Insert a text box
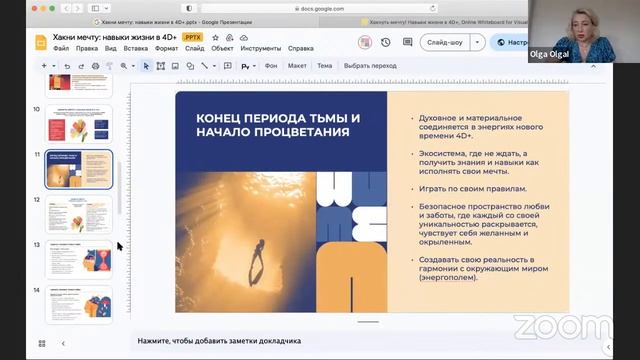This screenshot has height=360, width=640. click(x=160, y=66)
